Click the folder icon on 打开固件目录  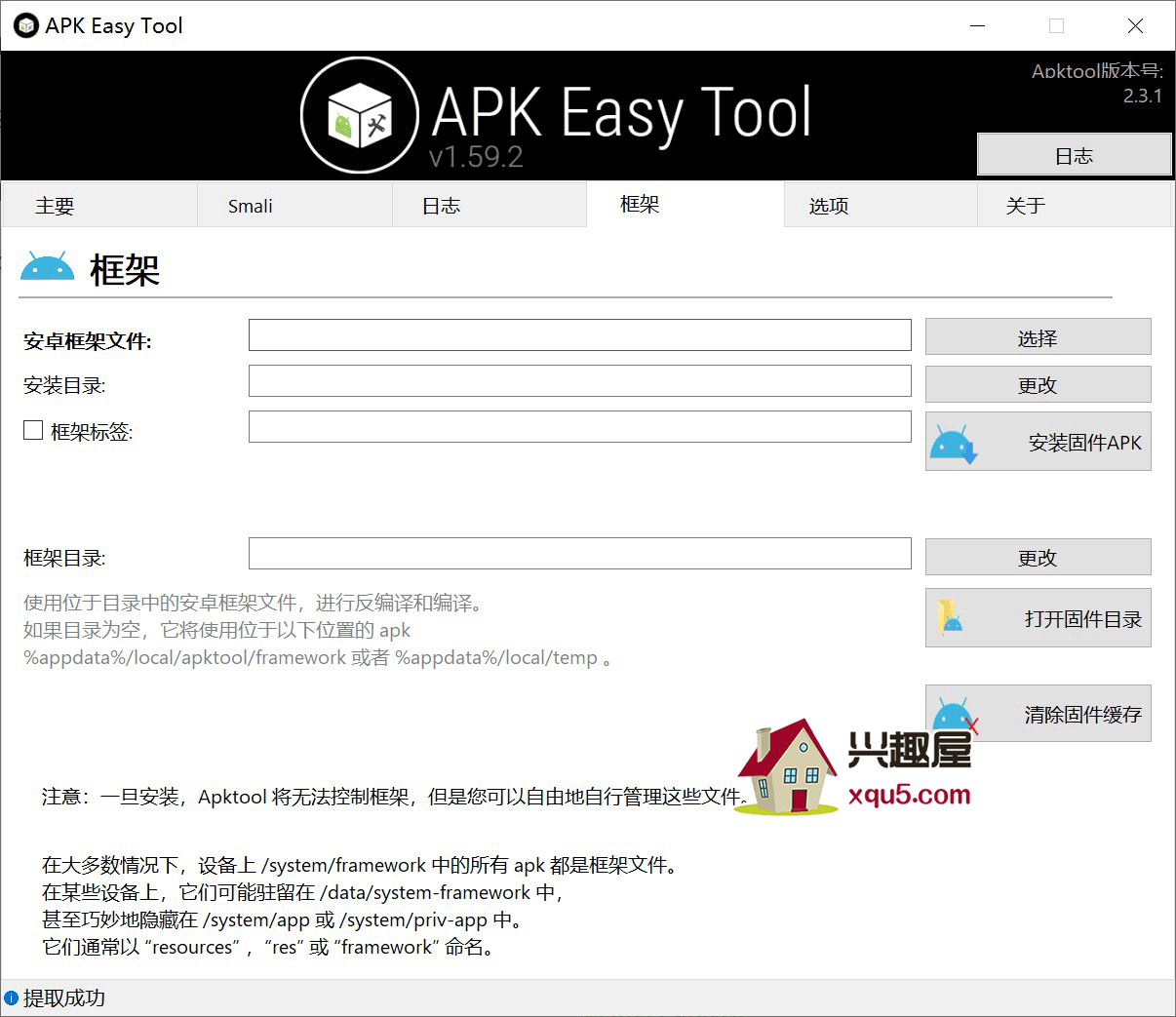[x=950, y=618]
